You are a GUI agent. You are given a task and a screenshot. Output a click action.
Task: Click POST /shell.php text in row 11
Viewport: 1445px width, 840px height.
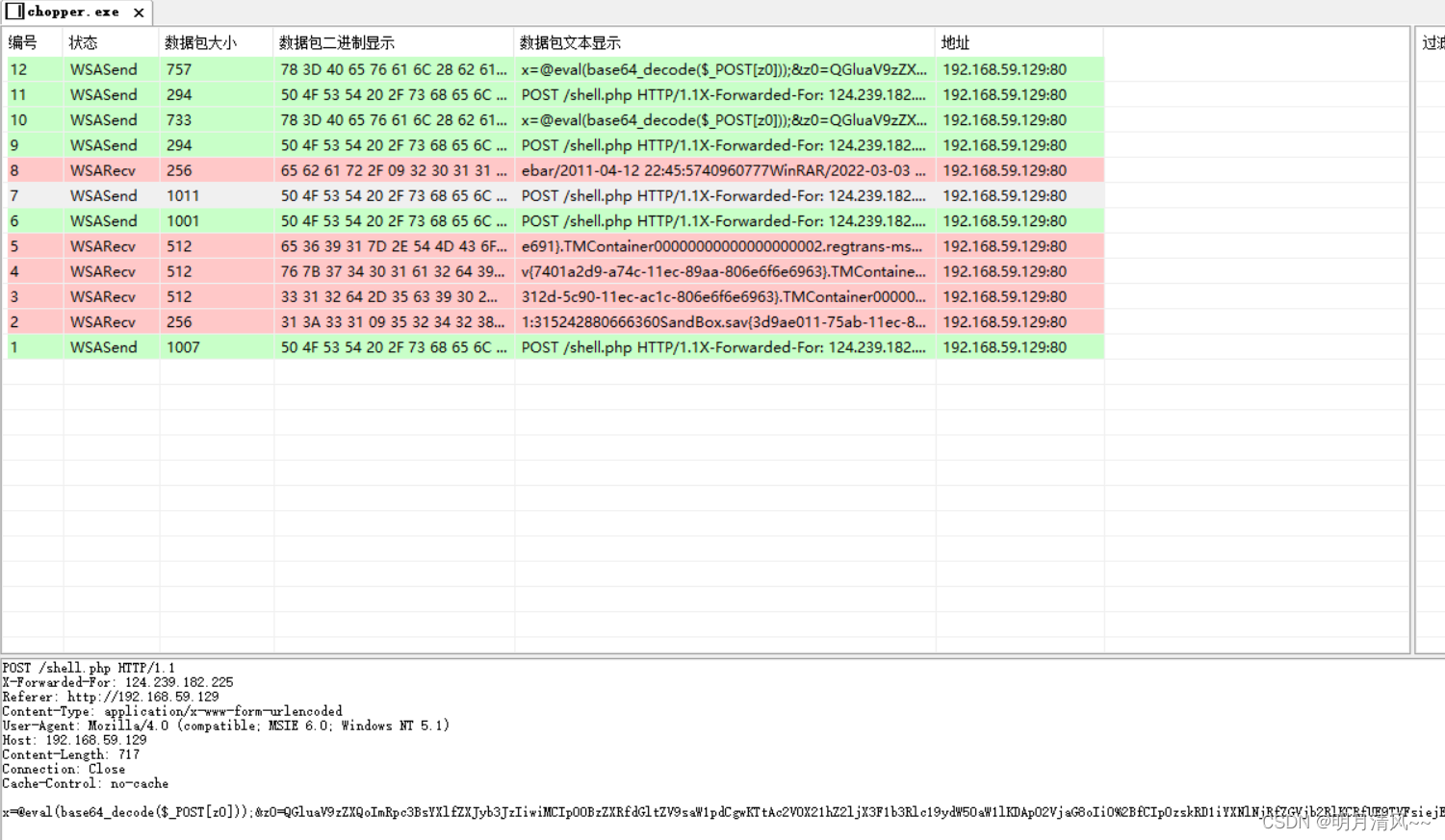point(724,94)
